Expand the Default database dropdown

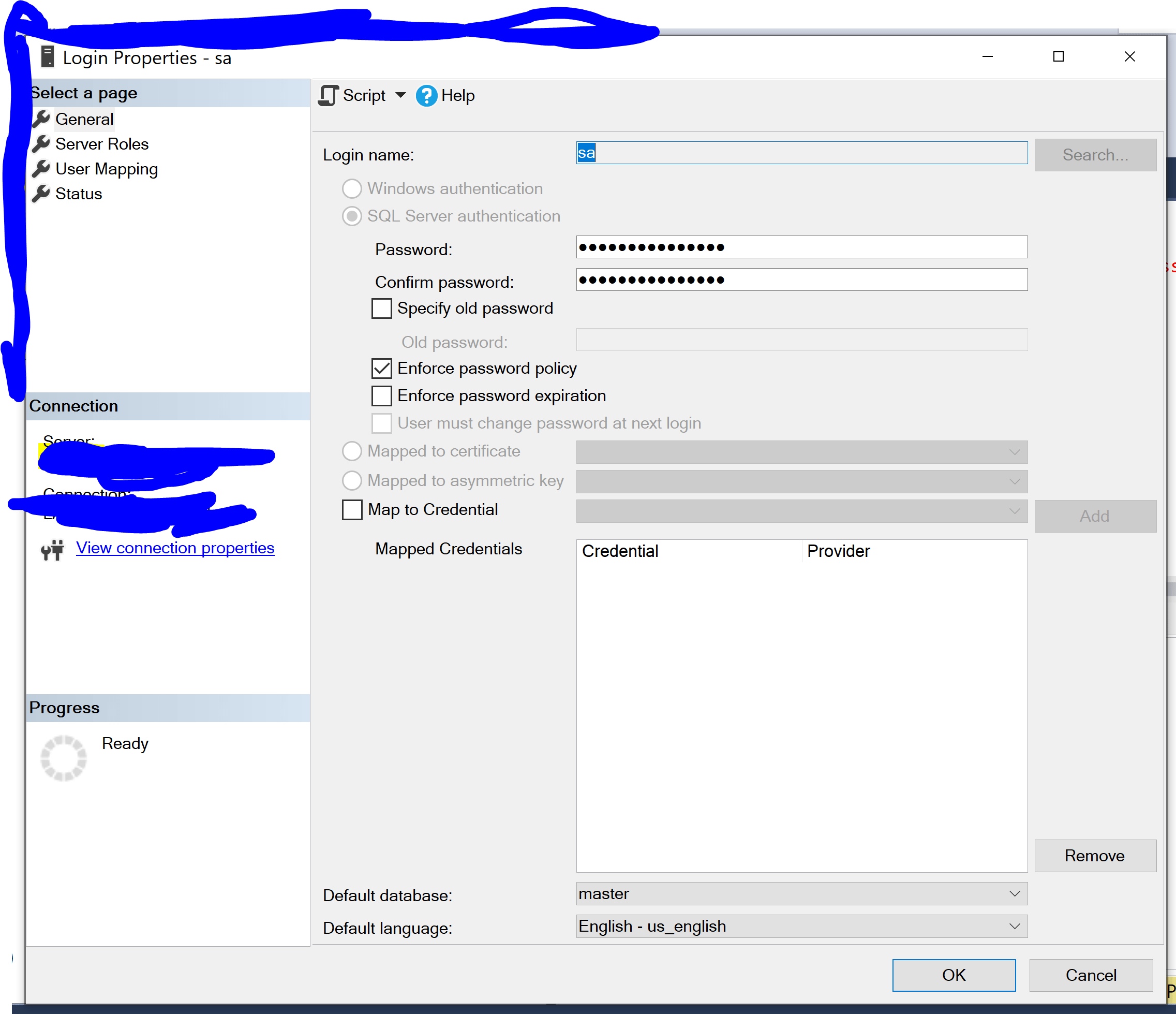(1014, 893)
